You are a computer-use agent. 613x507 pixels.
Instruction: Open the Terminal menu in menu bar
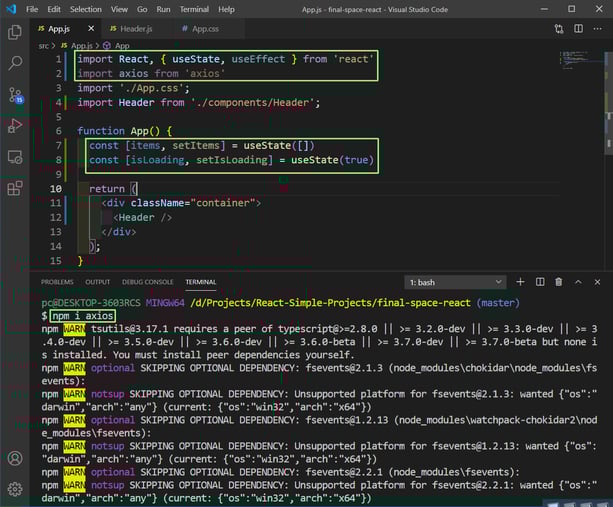coord(194,9)
